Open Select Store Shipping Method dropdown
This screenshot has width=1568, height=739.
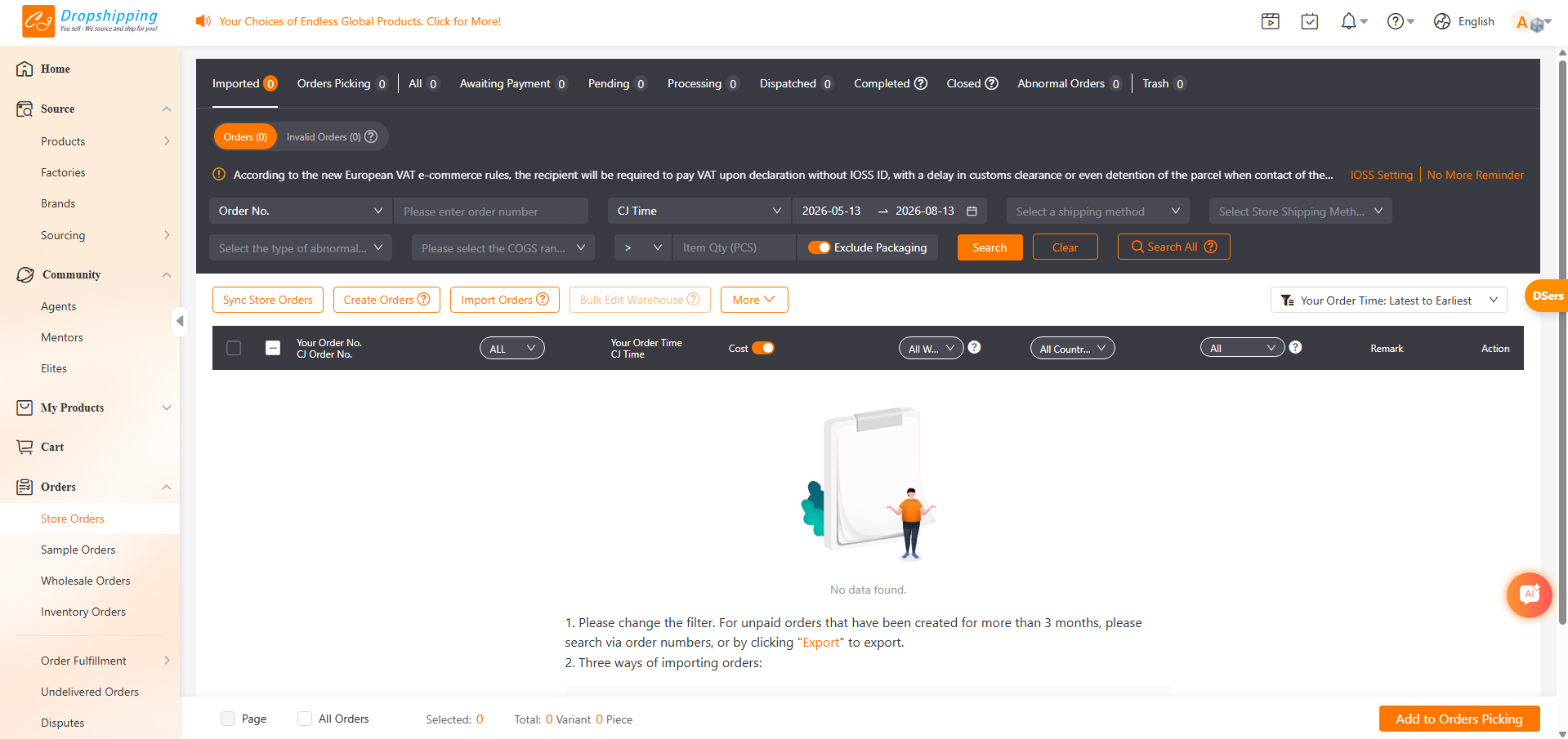[1300, 211]
